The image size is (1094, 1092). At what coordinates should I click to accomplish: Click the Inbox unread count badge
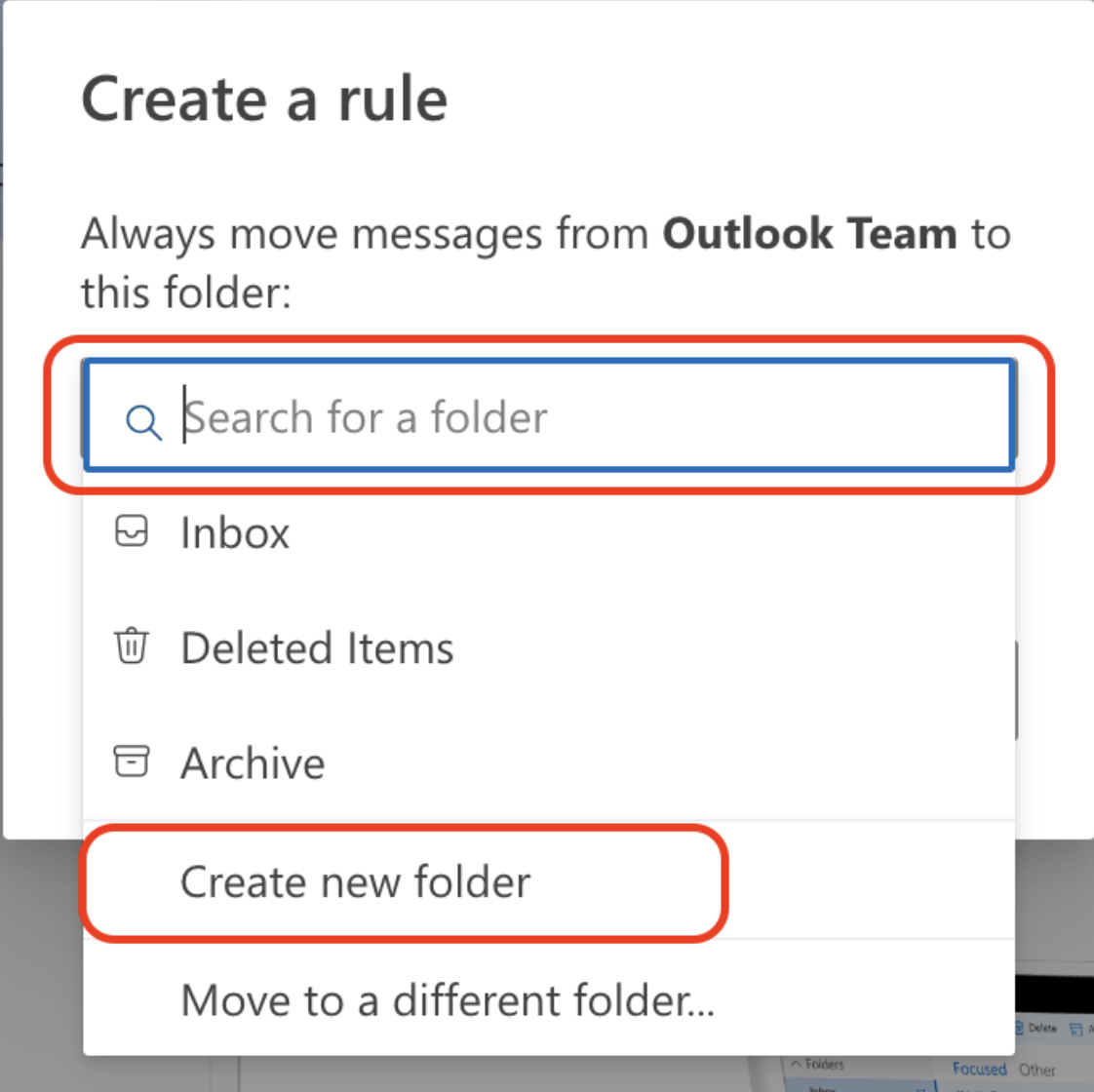921,1089
